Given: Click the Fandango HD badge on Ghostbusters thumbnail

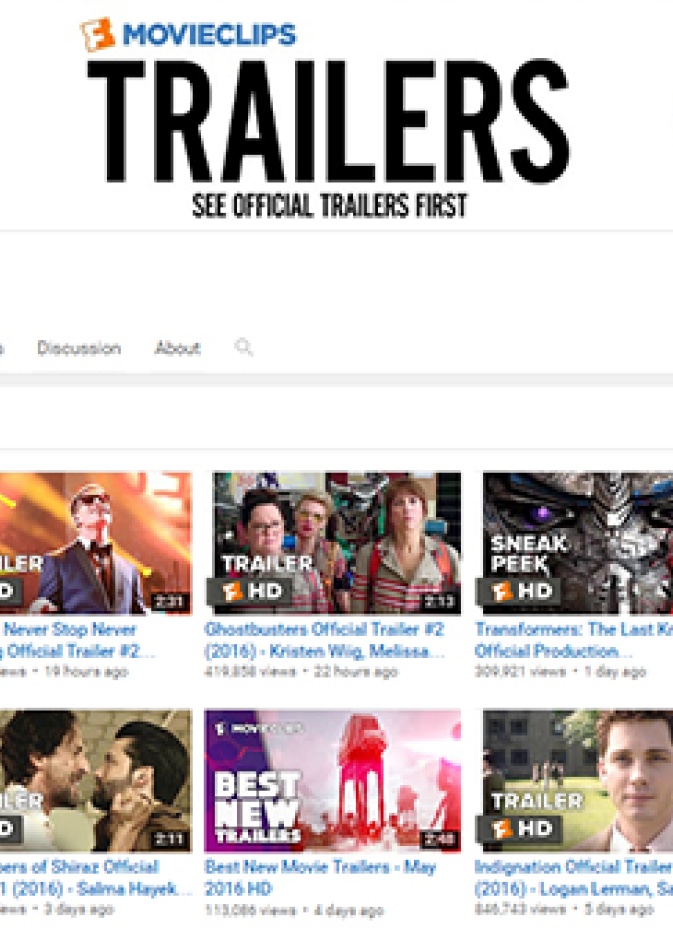Looking at the screenshot, I should click(249, 592).
